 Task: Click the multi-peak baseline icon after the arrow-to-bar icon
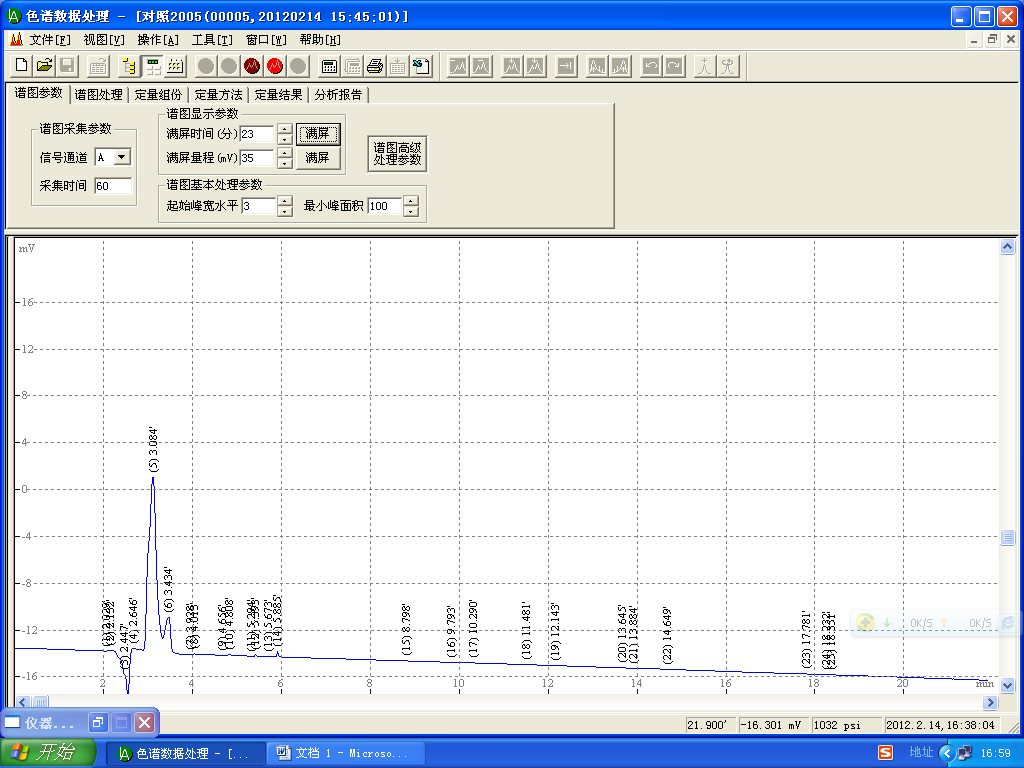click(597, 66)
